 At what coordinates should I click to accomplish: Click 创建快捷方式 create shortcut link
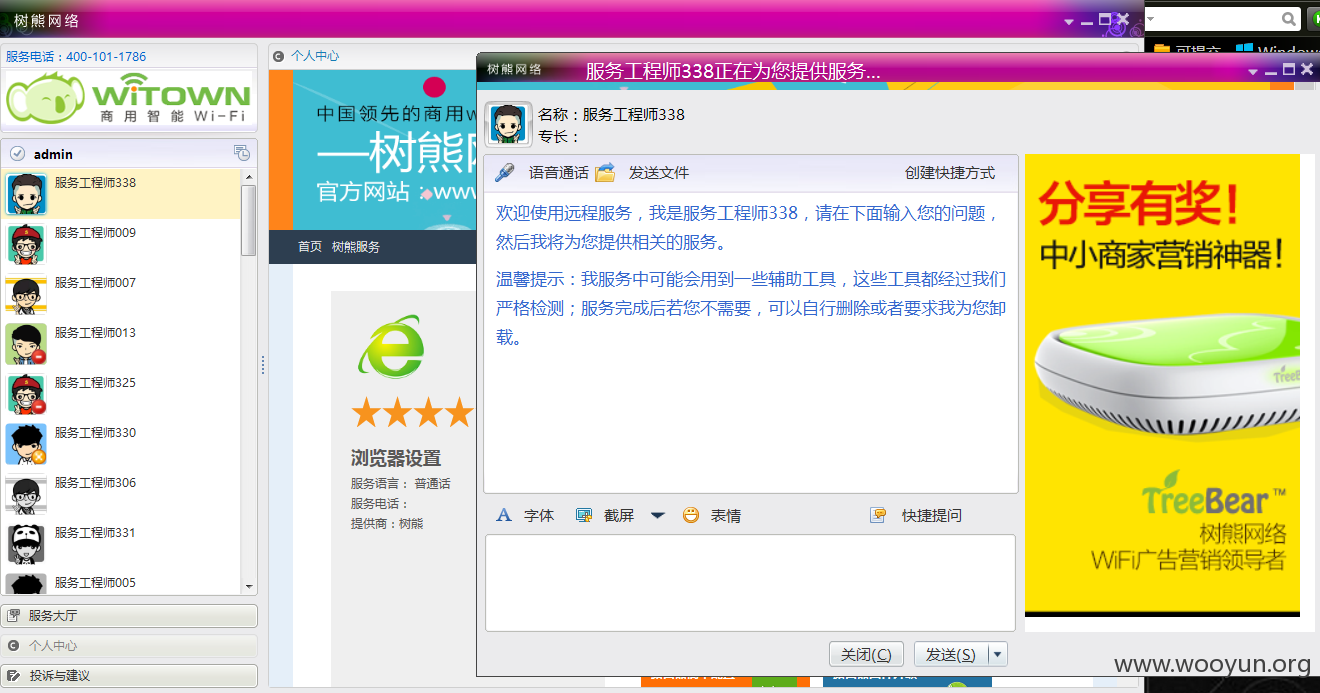(950, 173)
